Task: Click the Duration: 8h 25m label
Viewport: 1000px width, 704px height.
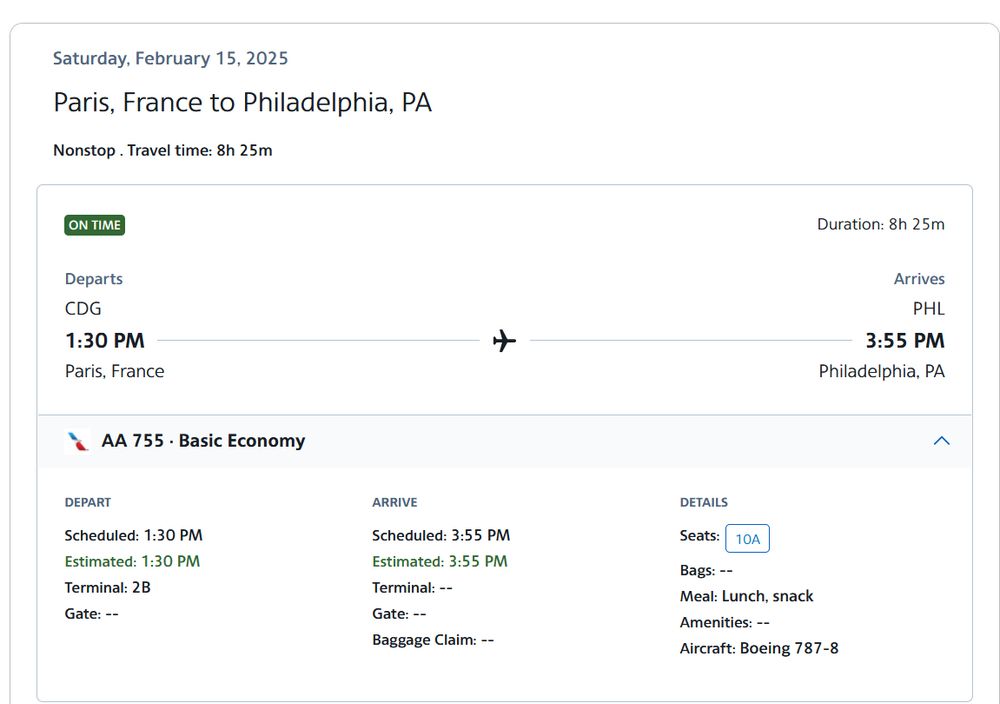Action: pos(880,224)
